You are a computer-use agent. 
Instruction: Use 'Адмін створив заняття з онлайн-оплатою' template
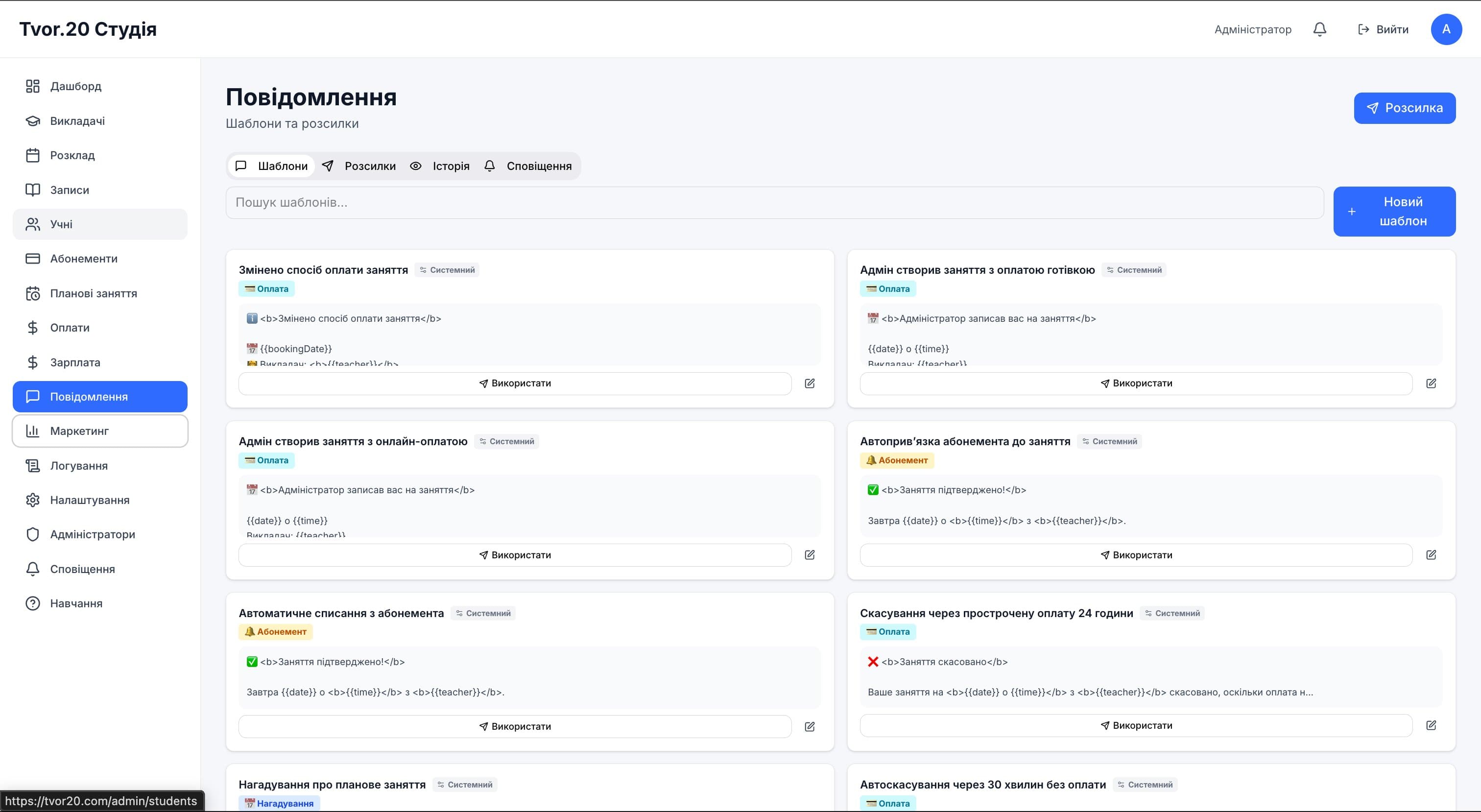pos(515,555)
